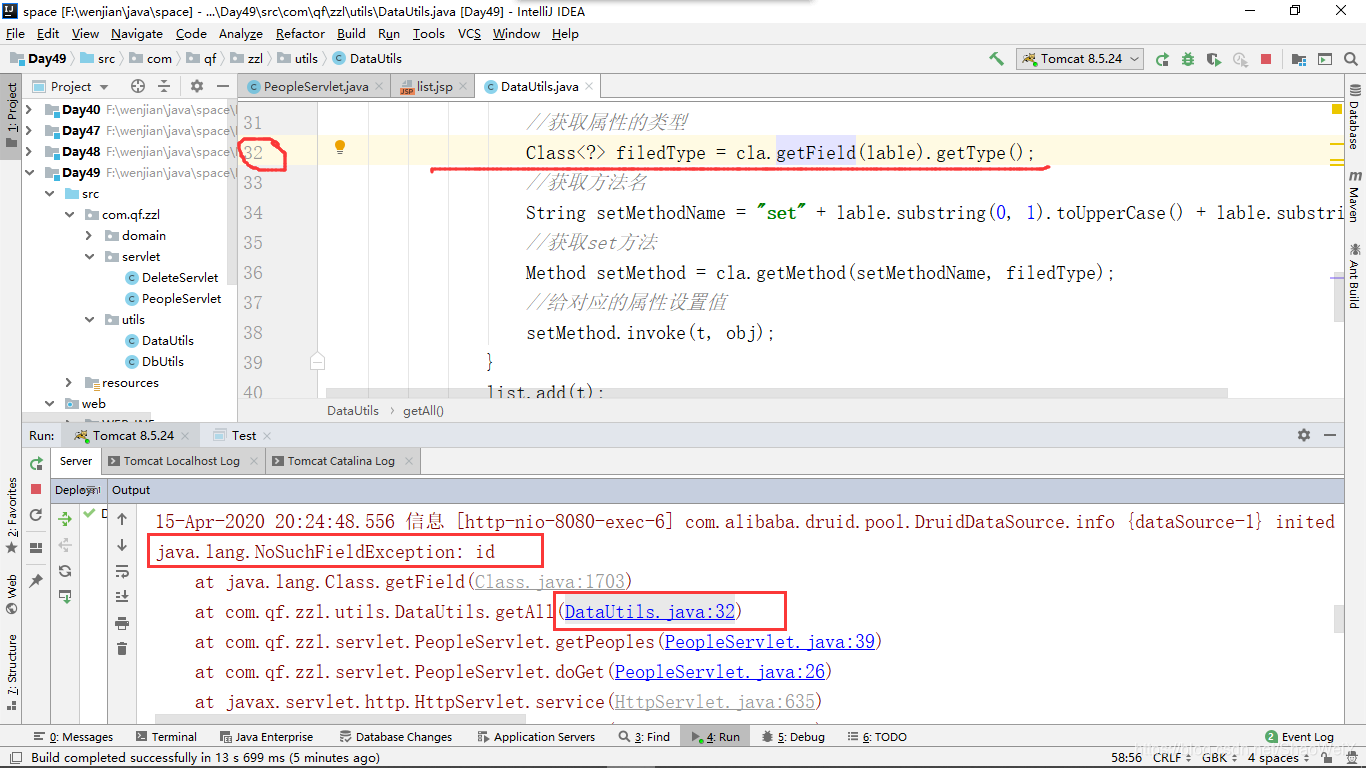Open the Navigate menu
This screenshot has height=768, width=1366.
[136, 34]
